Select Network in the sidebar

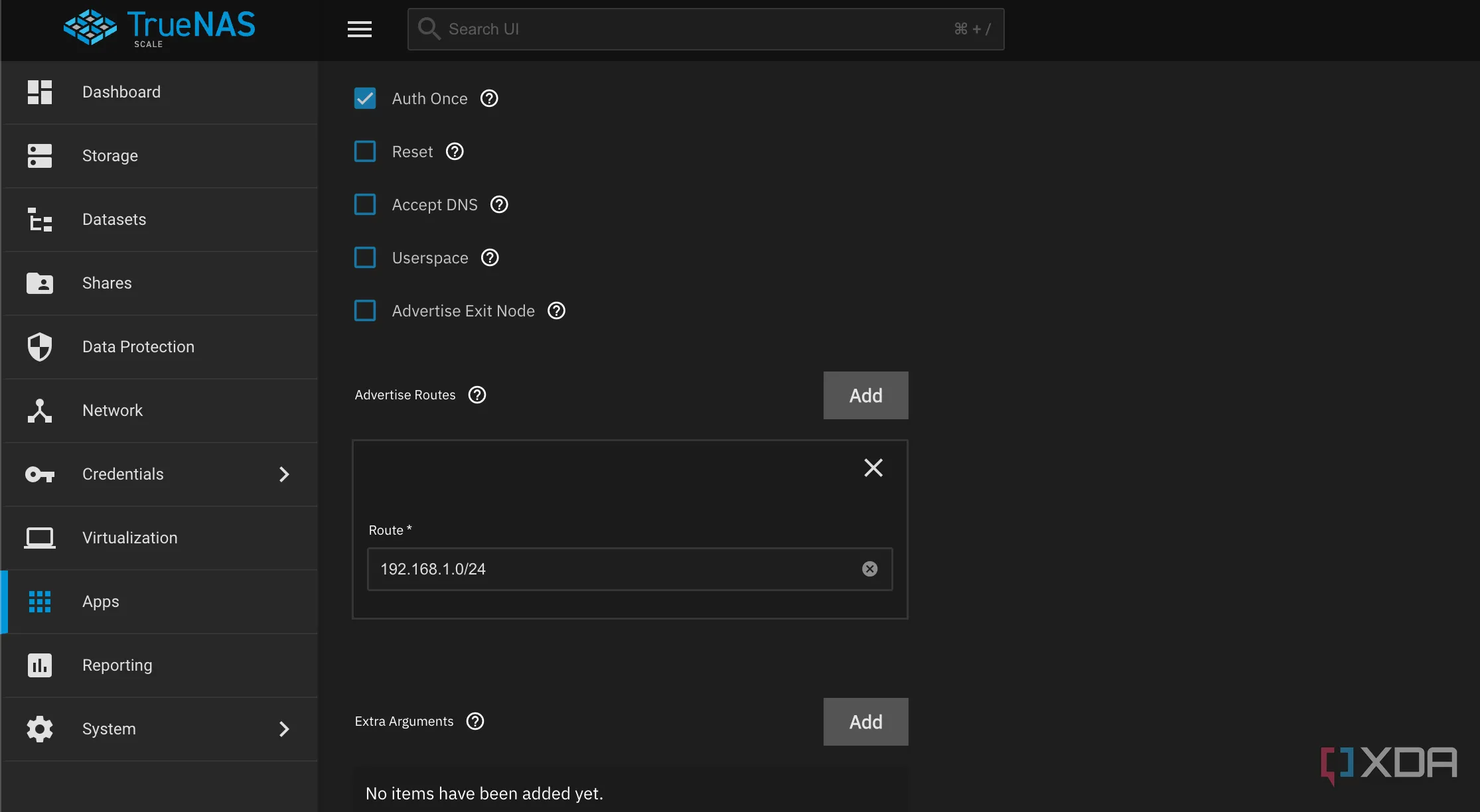click(x=159, y=411)
